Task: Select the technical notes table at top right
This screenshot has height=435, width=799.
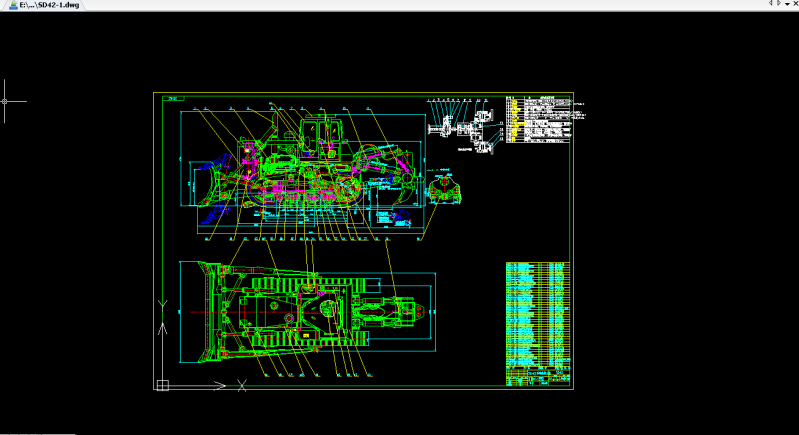Action: (x=540, y=120)
